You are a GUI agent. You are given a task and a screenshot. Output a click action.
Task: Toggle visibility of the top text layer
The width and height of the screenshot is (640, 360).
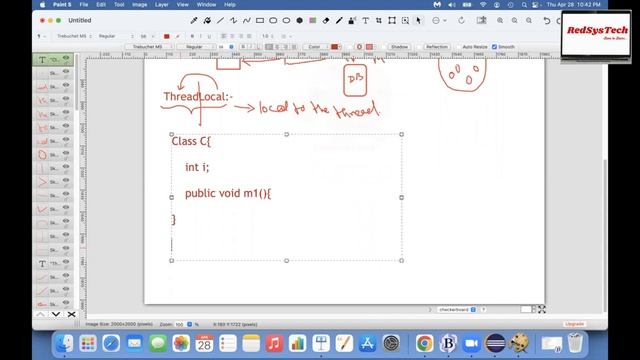point(66,58)
